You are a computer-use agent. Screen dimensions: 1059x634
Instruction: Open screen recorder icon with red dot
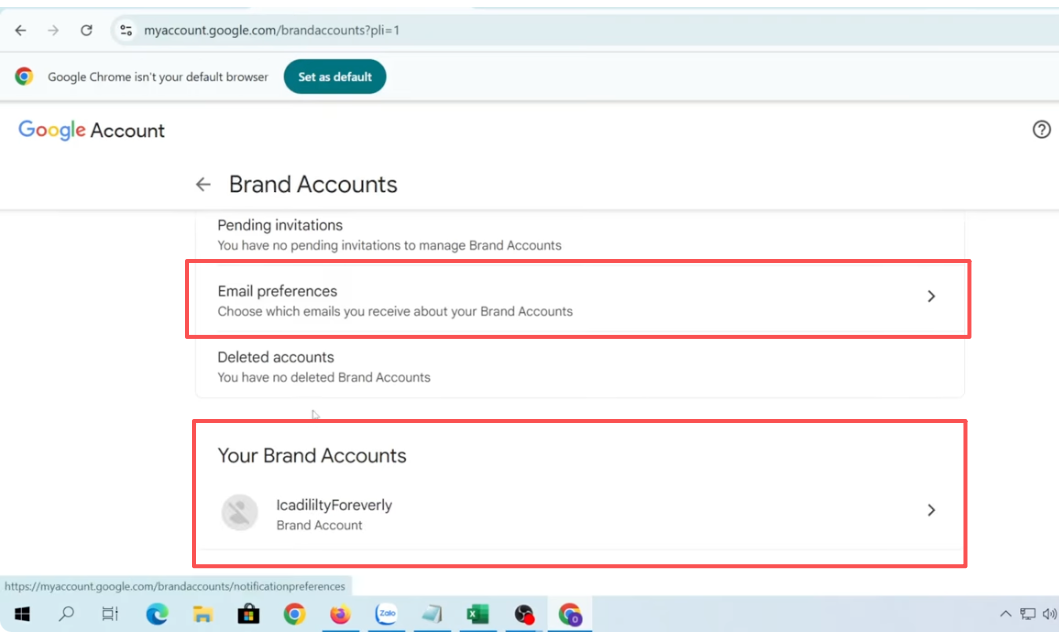(x=524, y=614)
